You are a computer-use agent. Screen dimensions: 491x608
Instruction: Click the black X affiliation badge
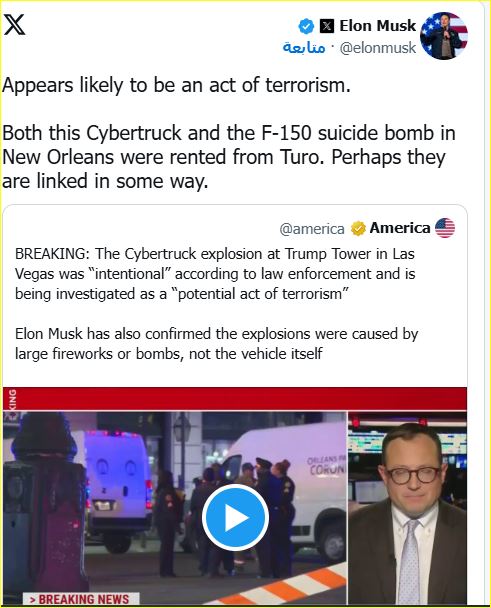pos(327,26)
